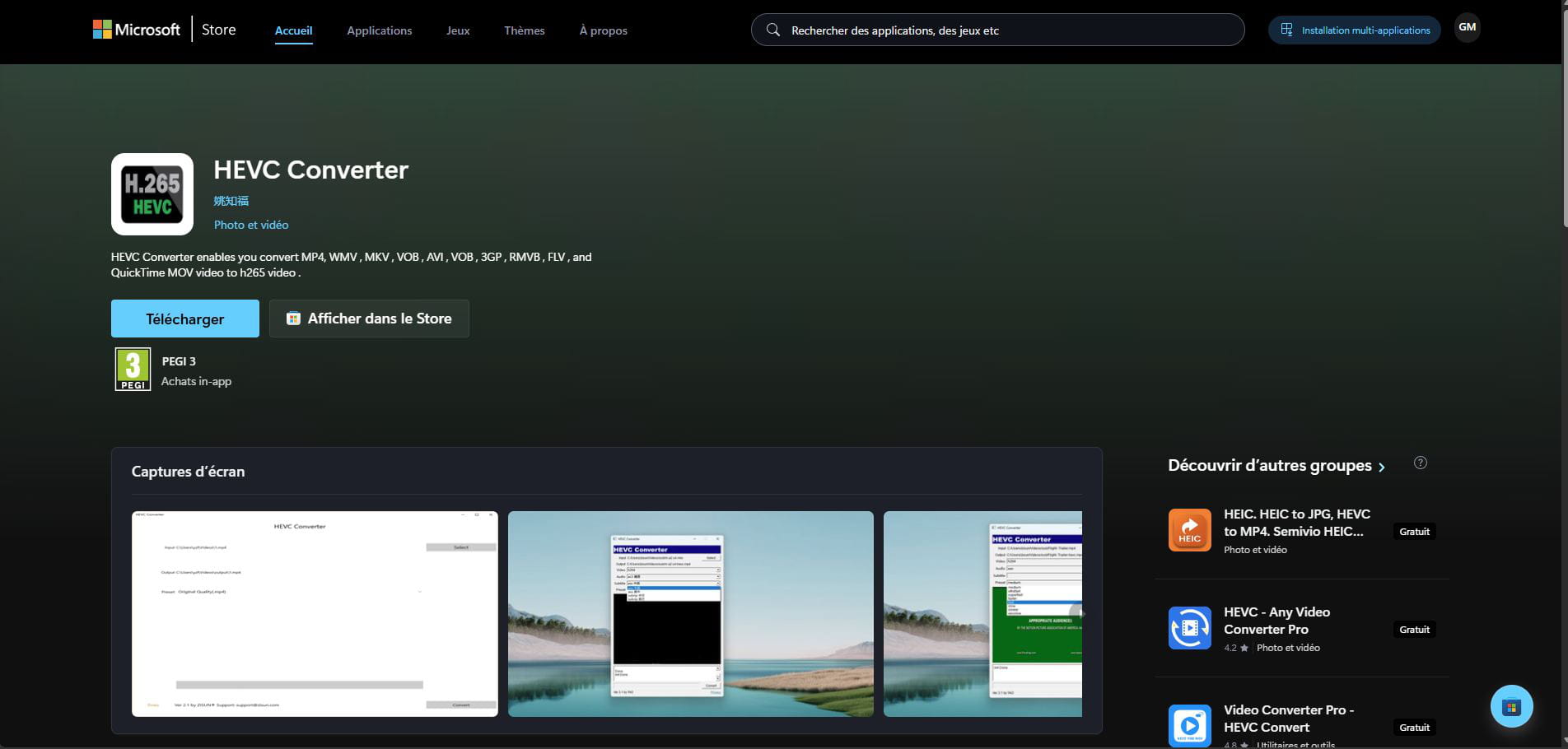Open HEVC - Any Video Converter Pro icon

pos(1190,628)
